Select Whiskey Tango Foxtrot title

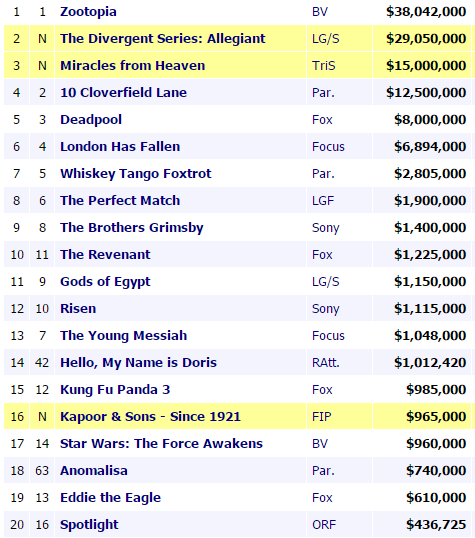coord(136,174)
